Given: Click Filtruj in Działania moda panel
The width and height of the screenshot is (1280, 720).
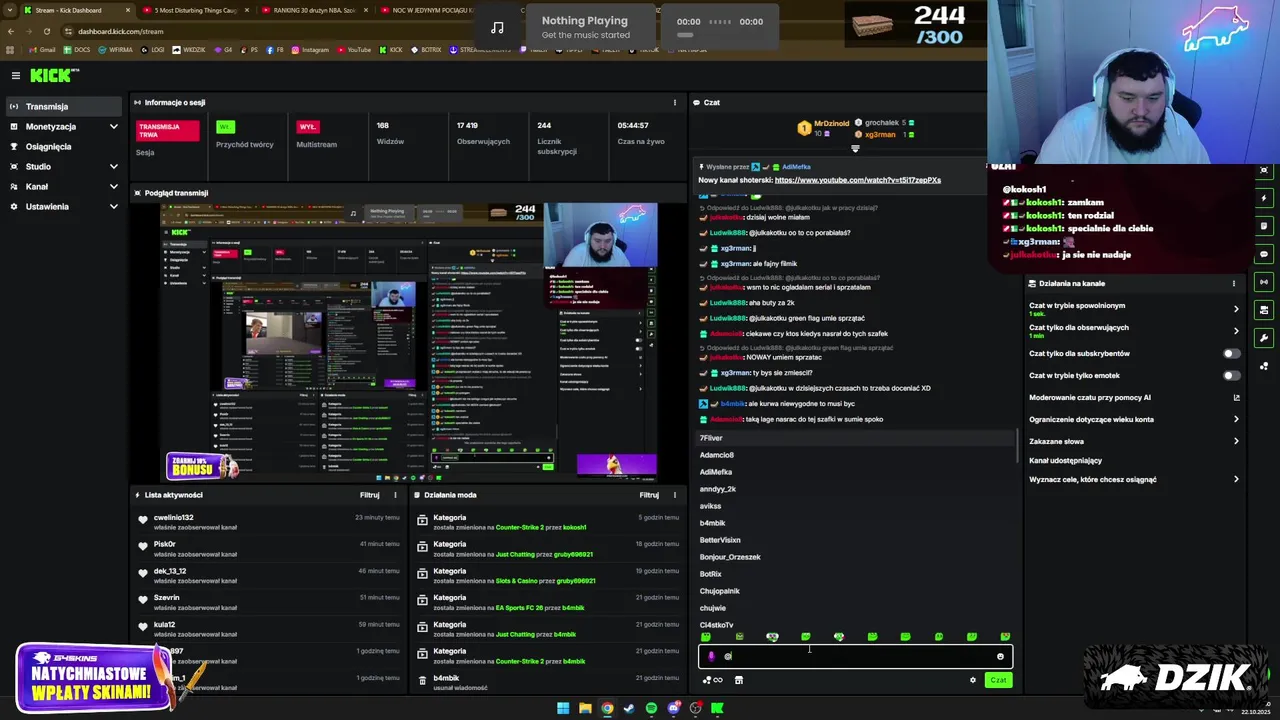Looking at the screenshot, I should coord(649,495).
